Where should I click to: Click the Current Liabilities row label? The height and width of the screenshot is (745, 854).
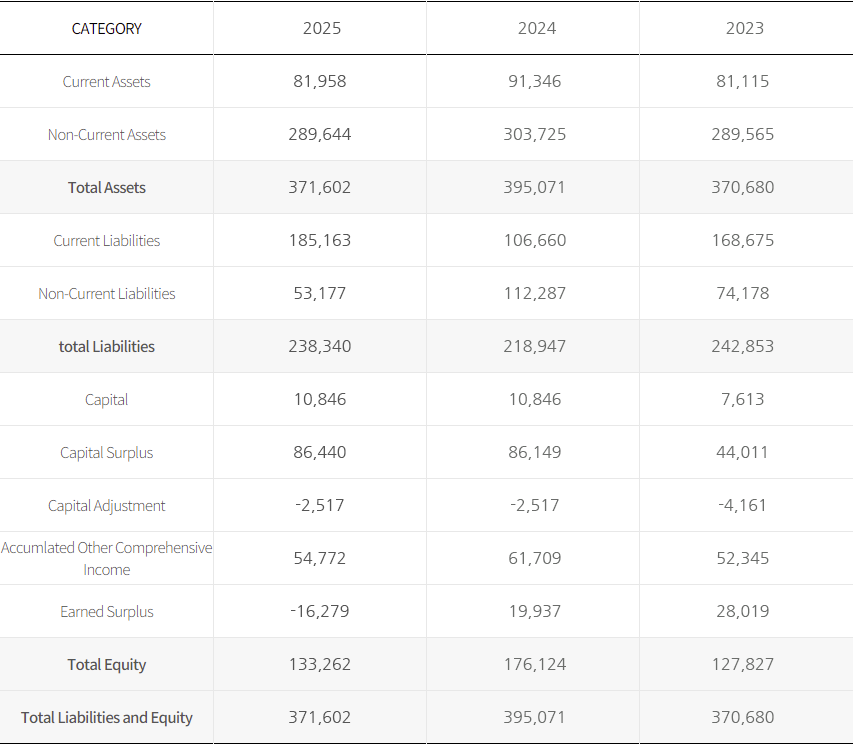tap(107, 241)
